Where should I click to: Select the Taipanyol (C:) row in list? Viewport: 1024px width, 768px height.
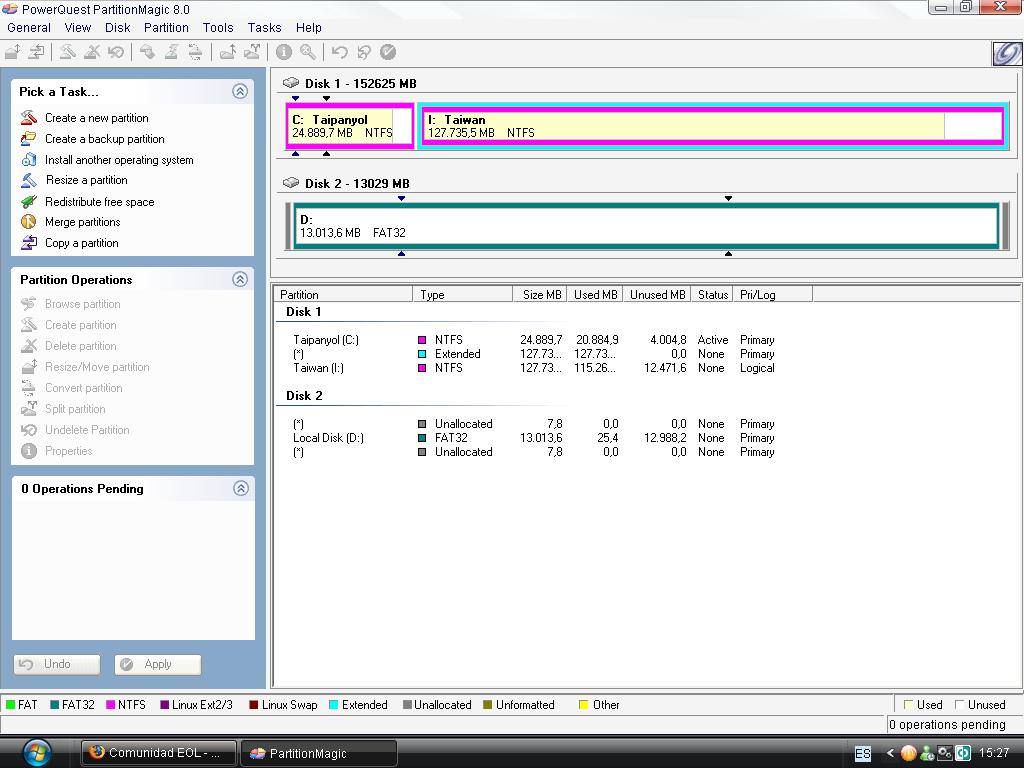(534, 340)
